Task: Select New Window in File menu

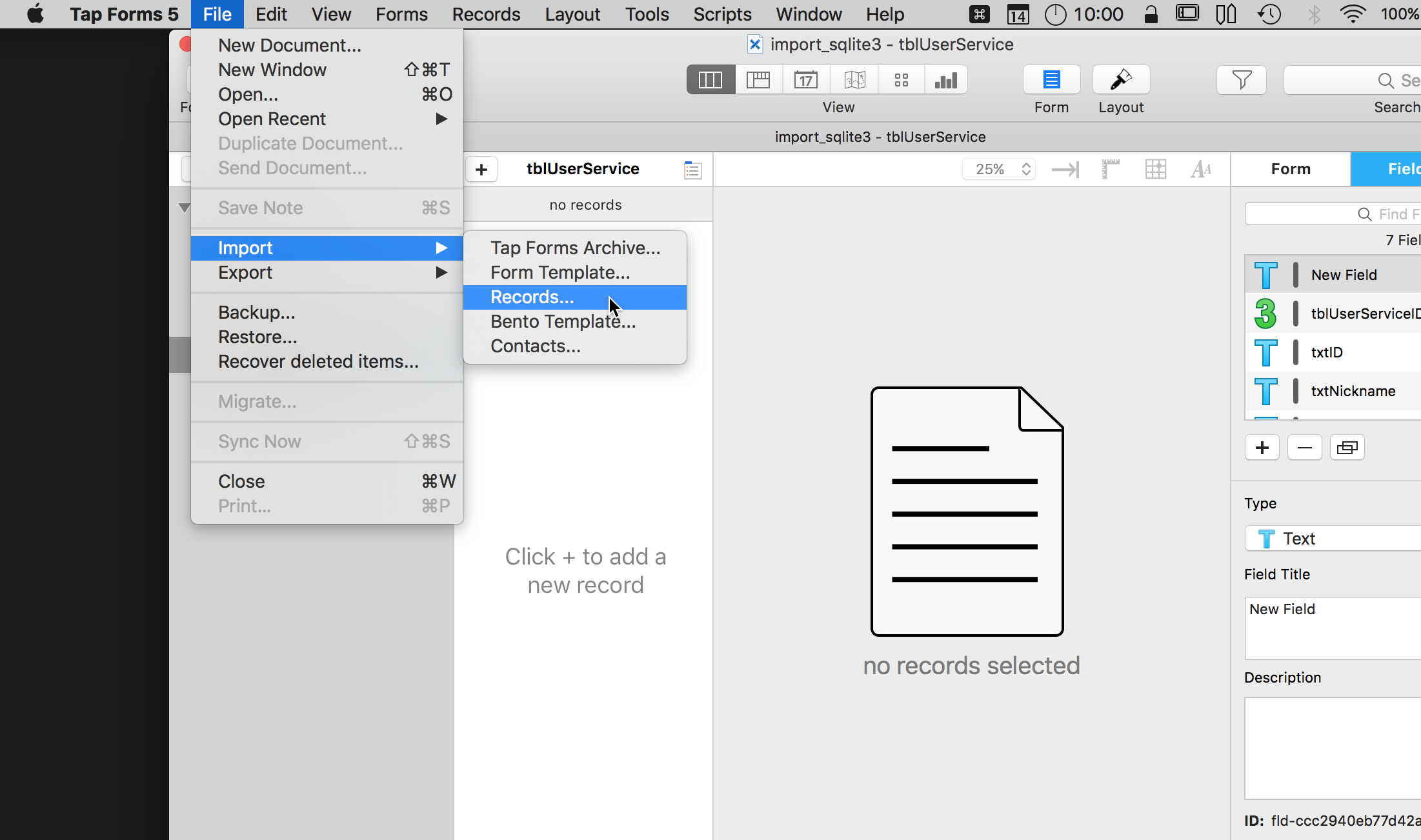Action: (x=327, y=70)
